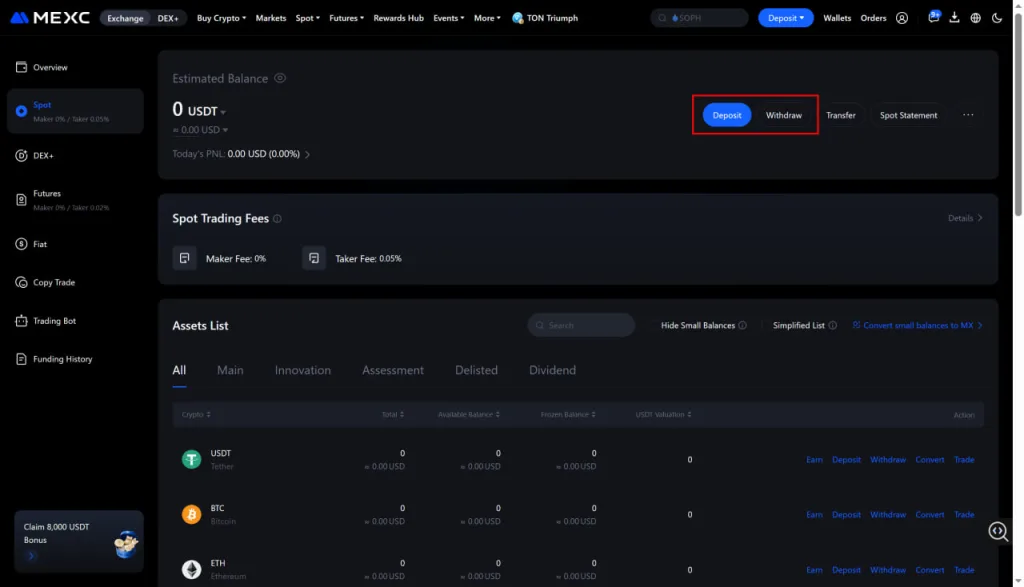The width and height of the screenshot is (1024, 587).
Task: Toggle Hide Small Balances
Action: (x=697, y=325)
